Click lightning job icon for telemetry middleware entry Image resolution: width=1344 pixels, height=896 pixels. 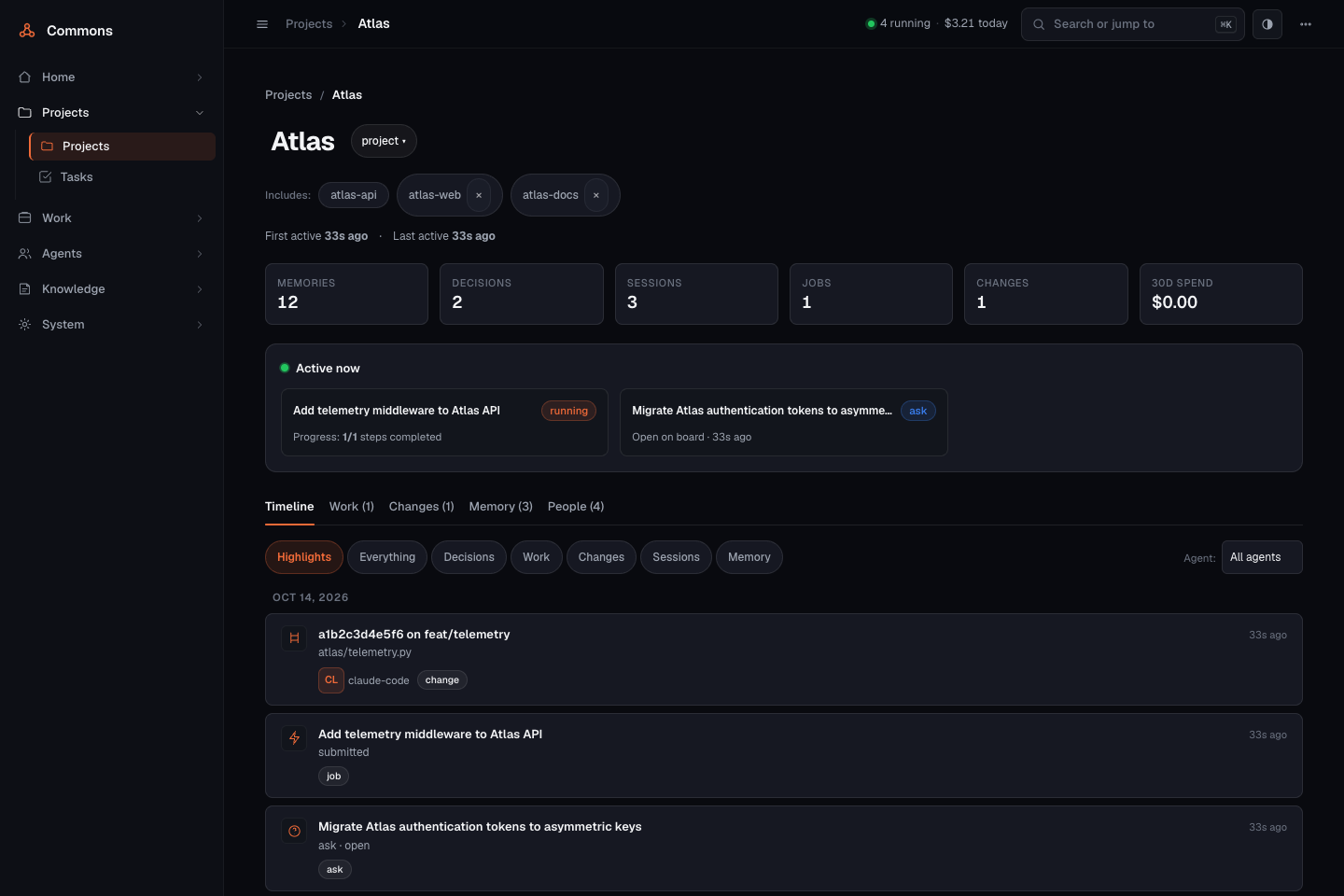tap(294, 738)
